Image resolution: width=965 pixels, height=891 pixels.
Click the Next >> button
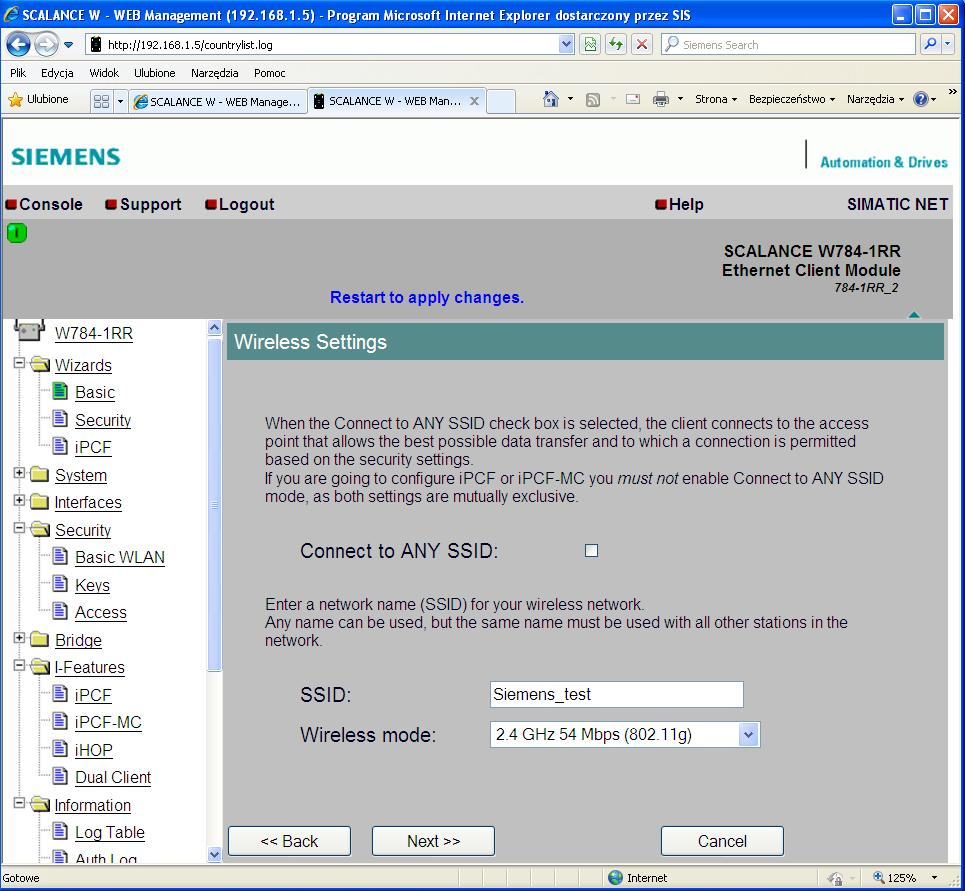433,841
